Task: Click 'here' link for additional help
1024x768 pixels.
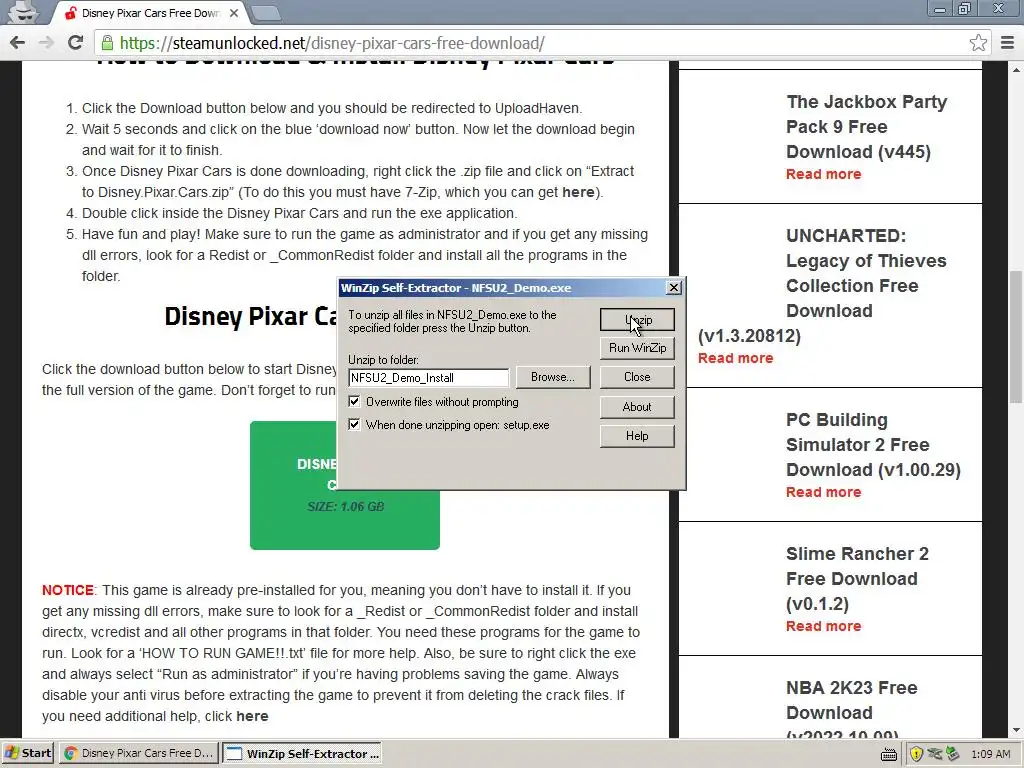Action: click(x=252, y=716)
